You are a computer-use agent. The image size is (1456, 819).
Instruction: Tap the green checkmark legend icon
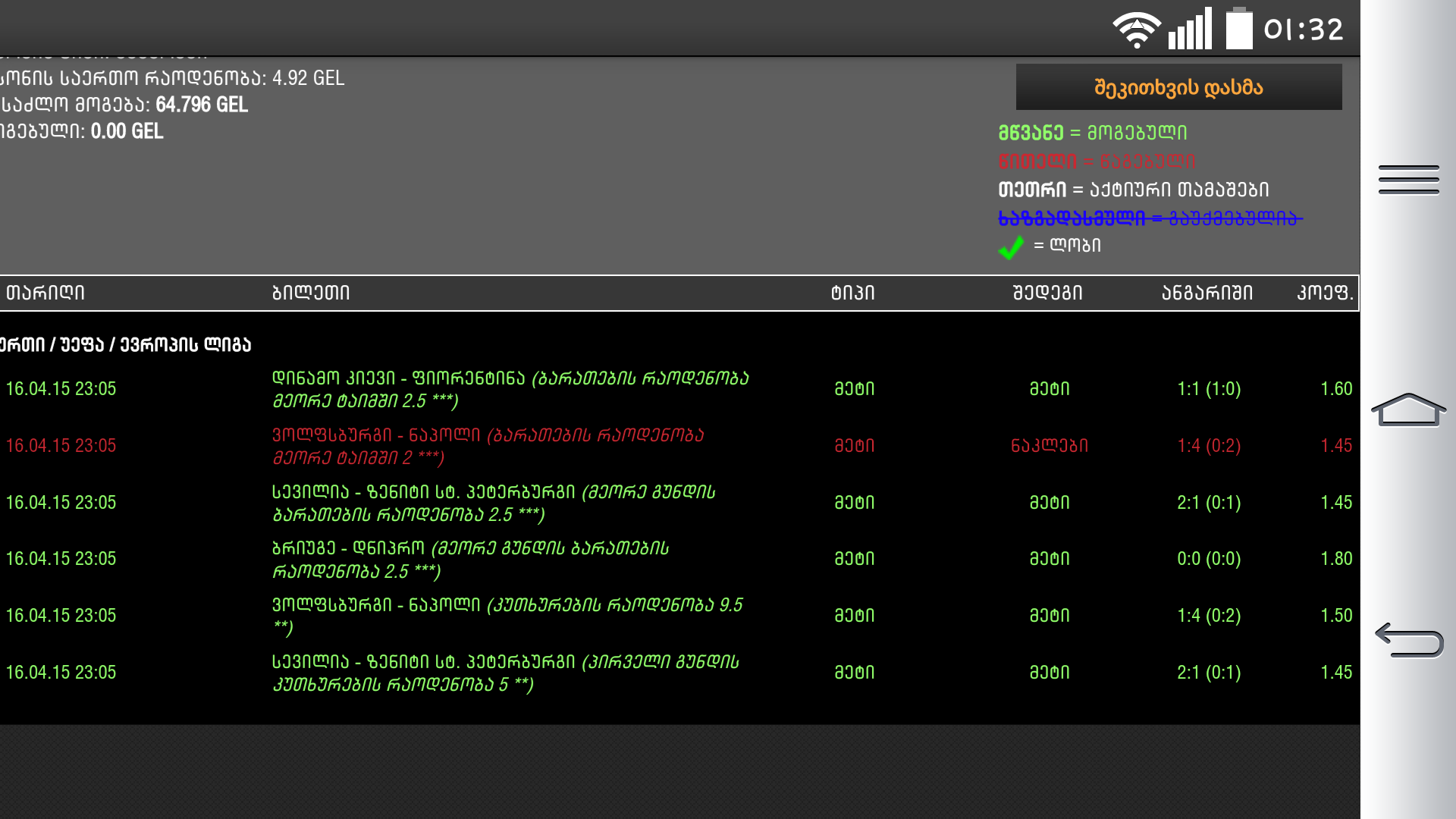click(1011, 246)
